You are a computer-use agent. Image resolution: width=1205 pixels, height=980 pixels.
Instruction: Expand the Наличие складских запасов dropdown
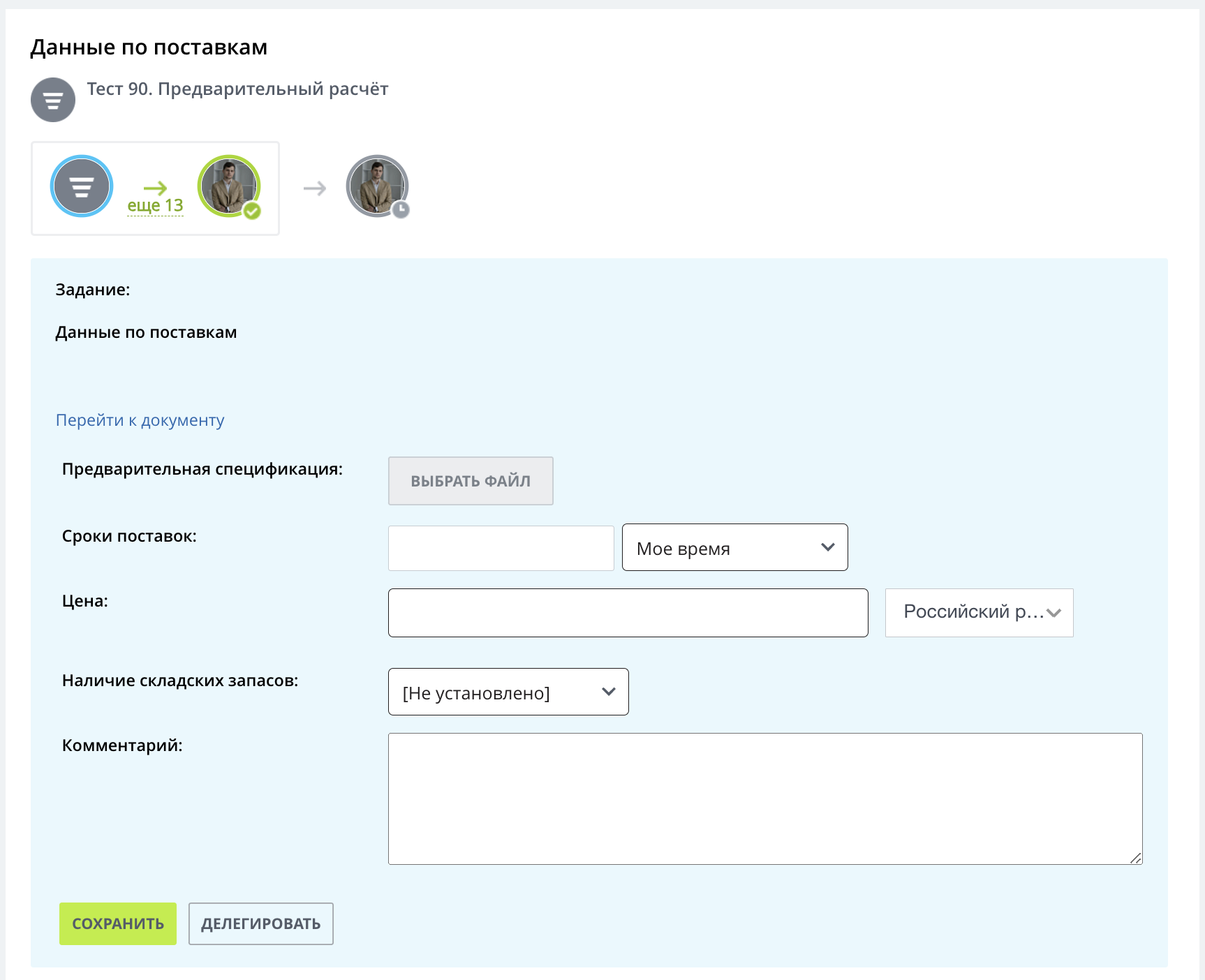pyautogui.click(x=508, y=692)
